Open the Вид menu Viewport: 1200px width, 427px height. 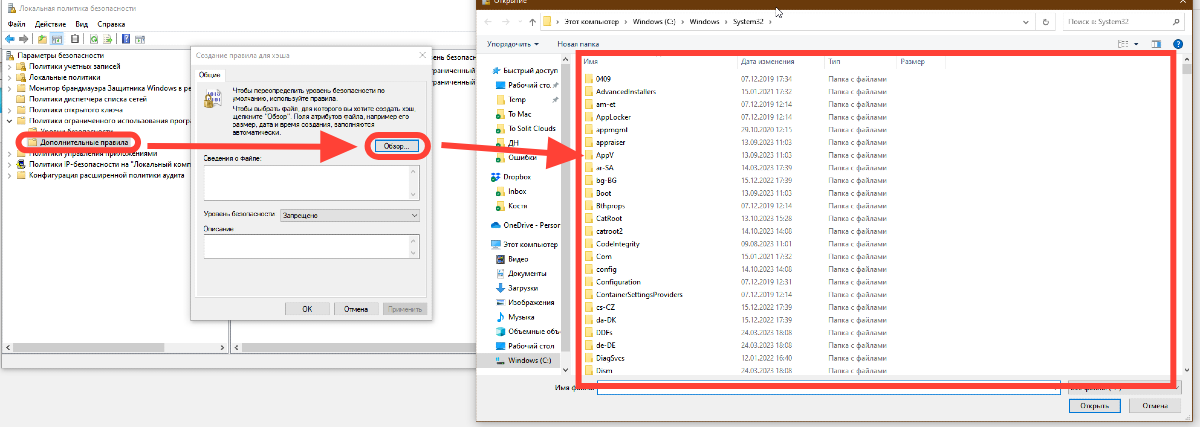click(x=81, y=22)
